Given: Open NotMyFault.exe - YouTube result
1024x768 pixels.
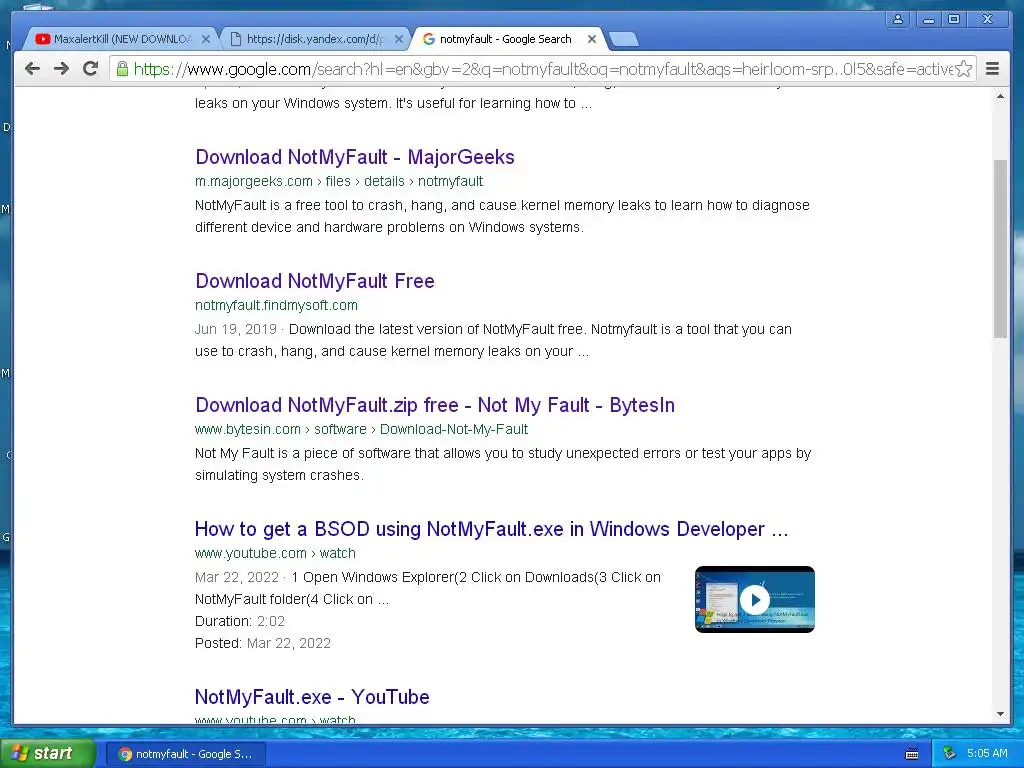Looking at the screenshot, I should [x=312, y=697].
